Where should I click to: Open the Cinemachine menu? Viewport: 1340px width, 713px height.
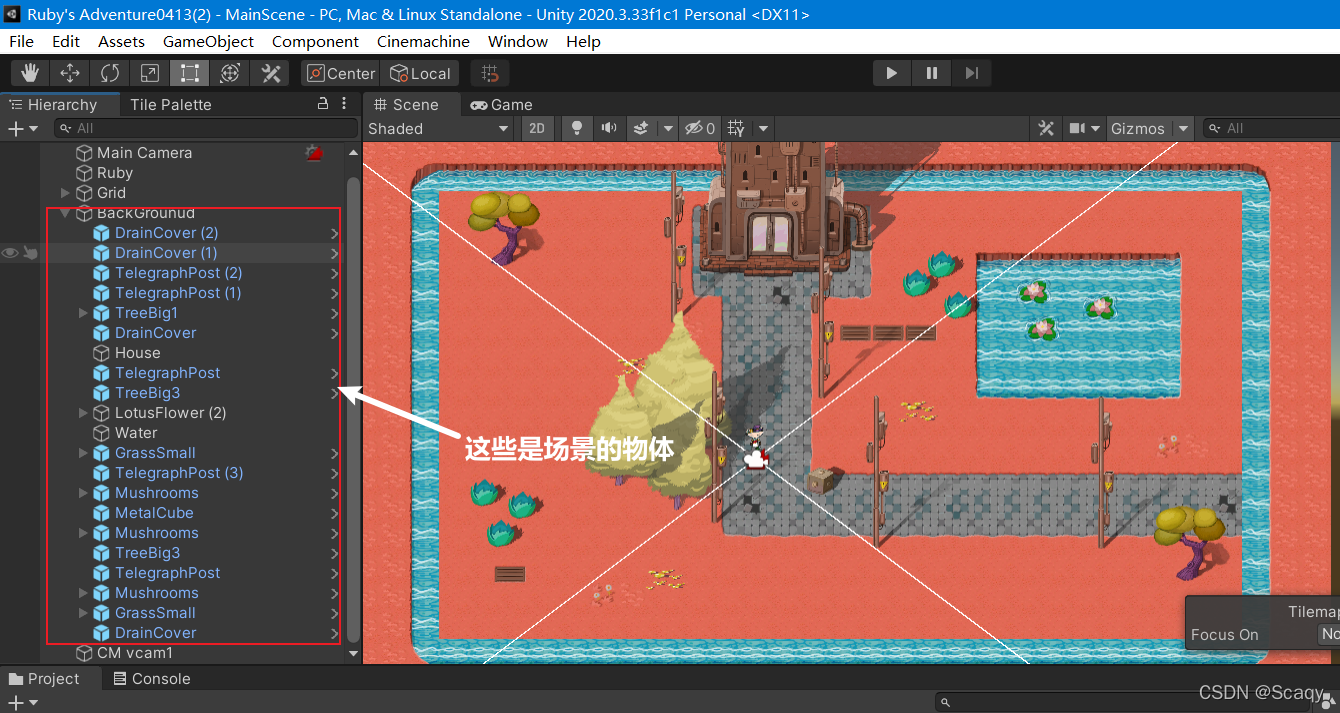tap(423, 41)
